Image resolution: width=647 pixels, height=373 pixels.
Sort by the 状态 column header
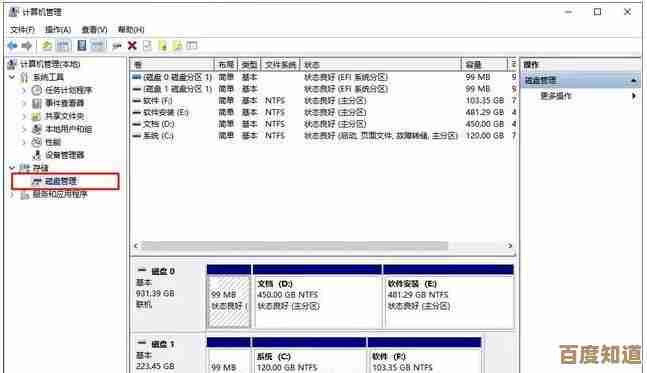[x=381, y=65]
